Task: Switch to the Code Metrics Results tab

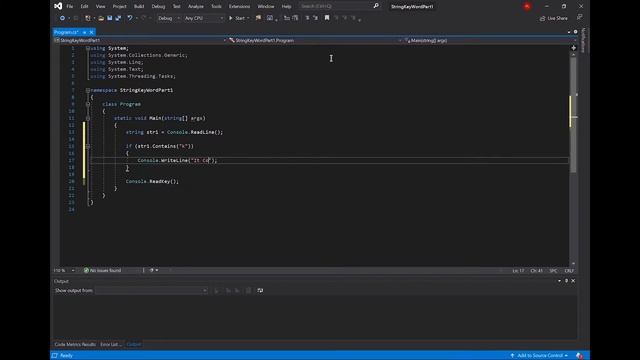Action: point(75,344)
